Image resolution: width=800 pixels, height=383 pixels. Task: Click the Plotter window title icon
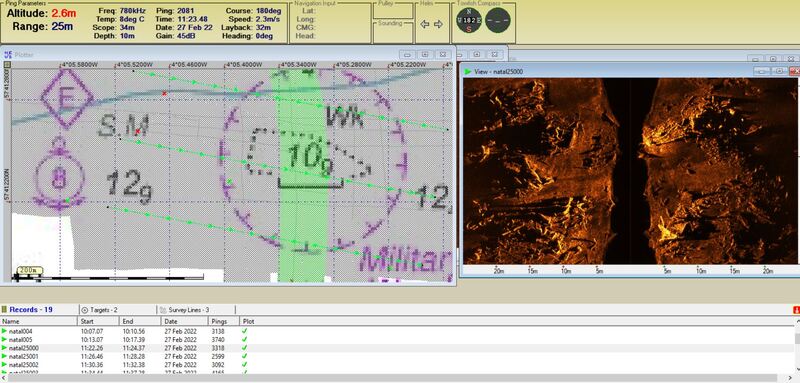(8, 54)
